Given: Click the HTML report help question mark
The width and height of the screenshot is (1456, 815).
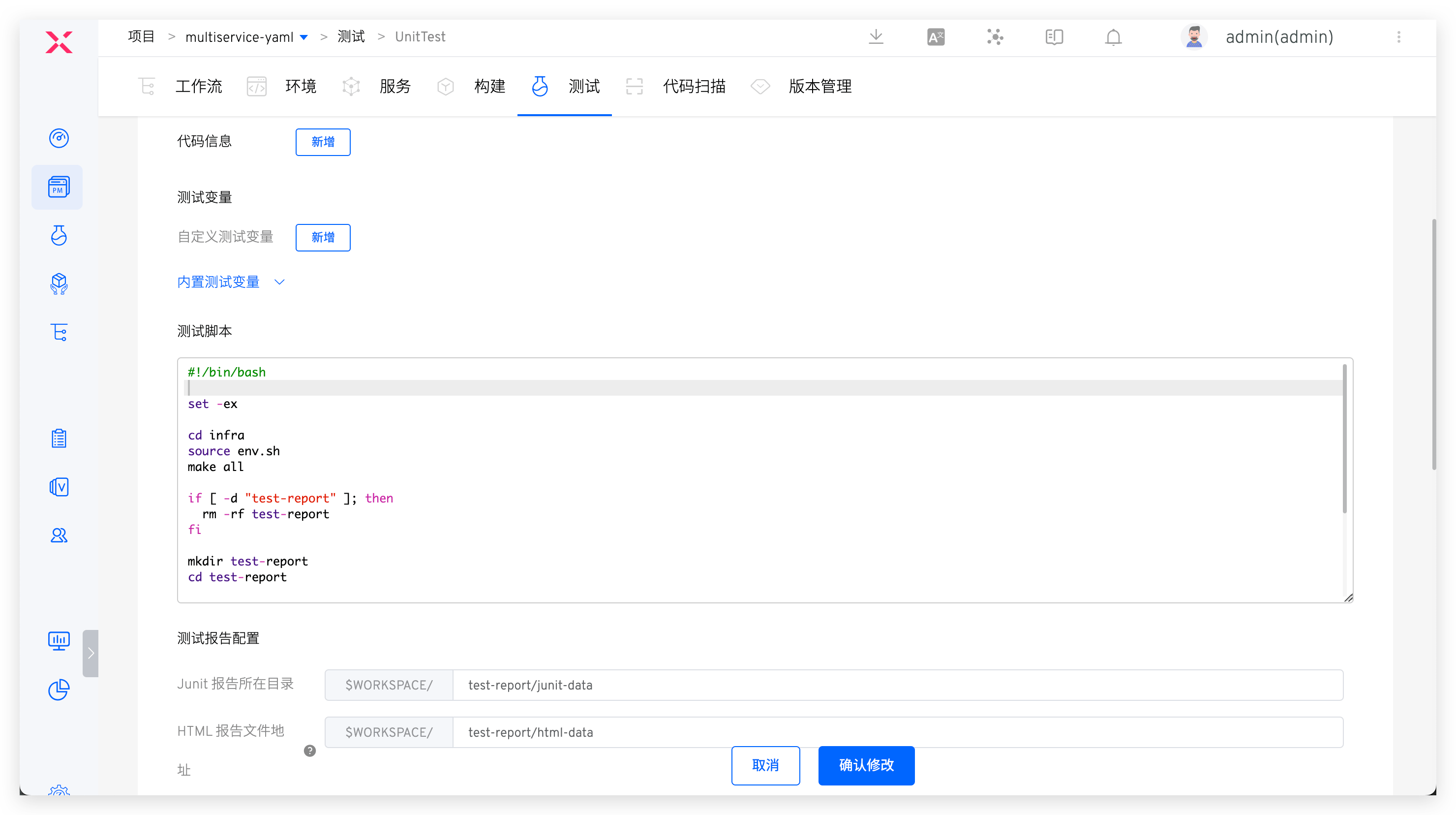Looking at the screenshot, I should tap(310, 751).
